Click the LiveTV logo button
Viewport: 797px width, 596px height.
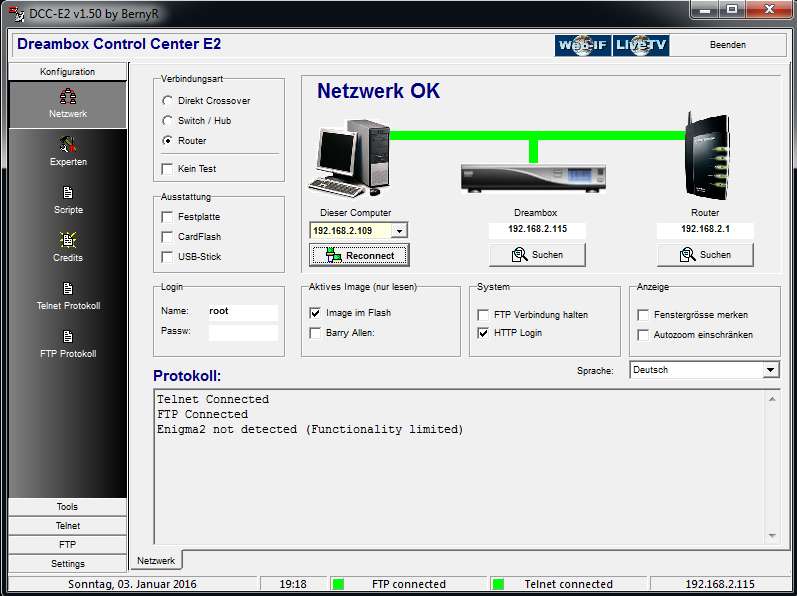[641, 45]
